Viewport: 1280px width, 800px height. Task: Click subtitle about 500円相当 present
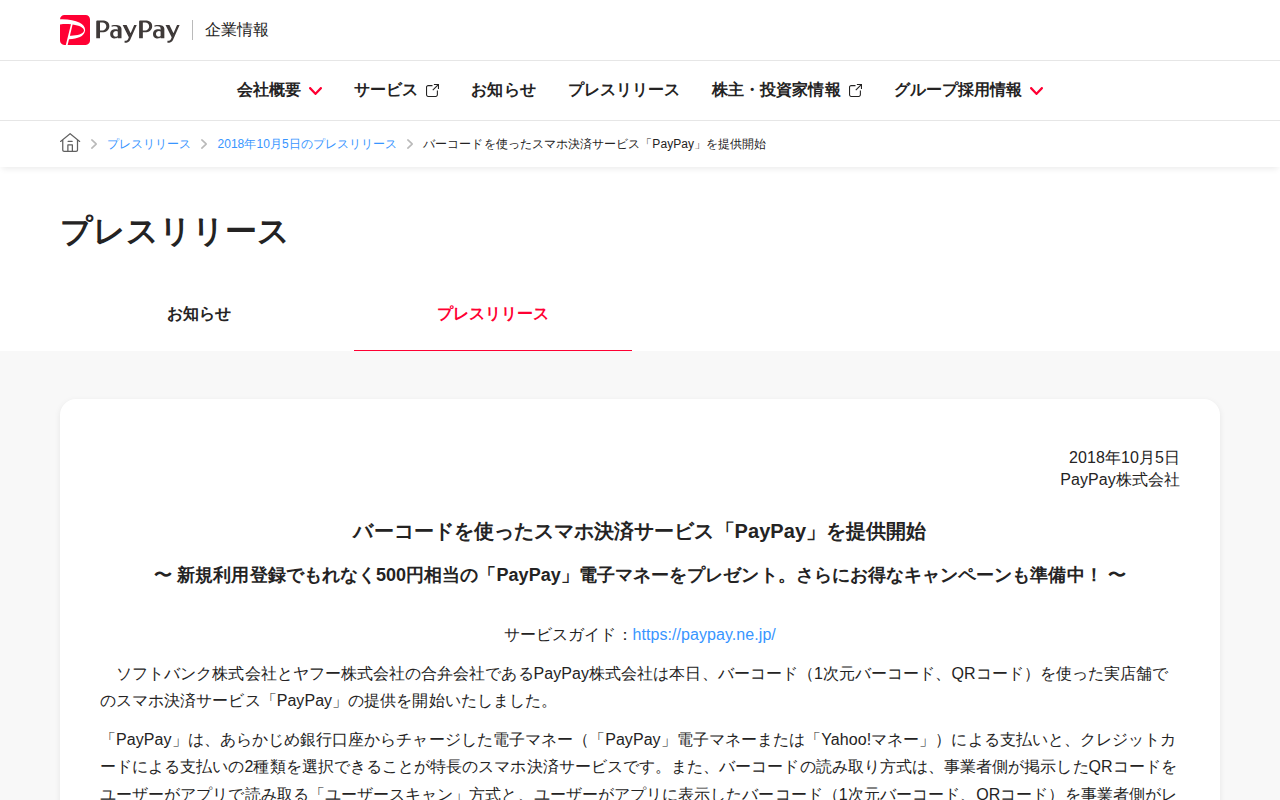point(640,576)
